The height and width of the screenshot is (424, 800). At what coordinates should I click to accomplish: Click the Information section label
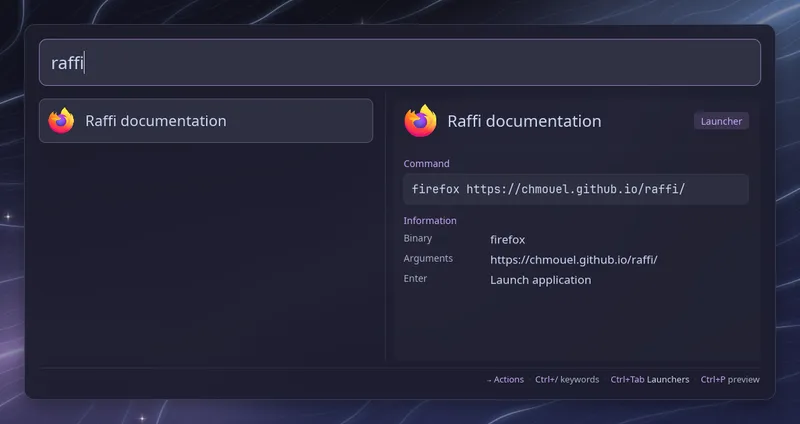point(430,221)
